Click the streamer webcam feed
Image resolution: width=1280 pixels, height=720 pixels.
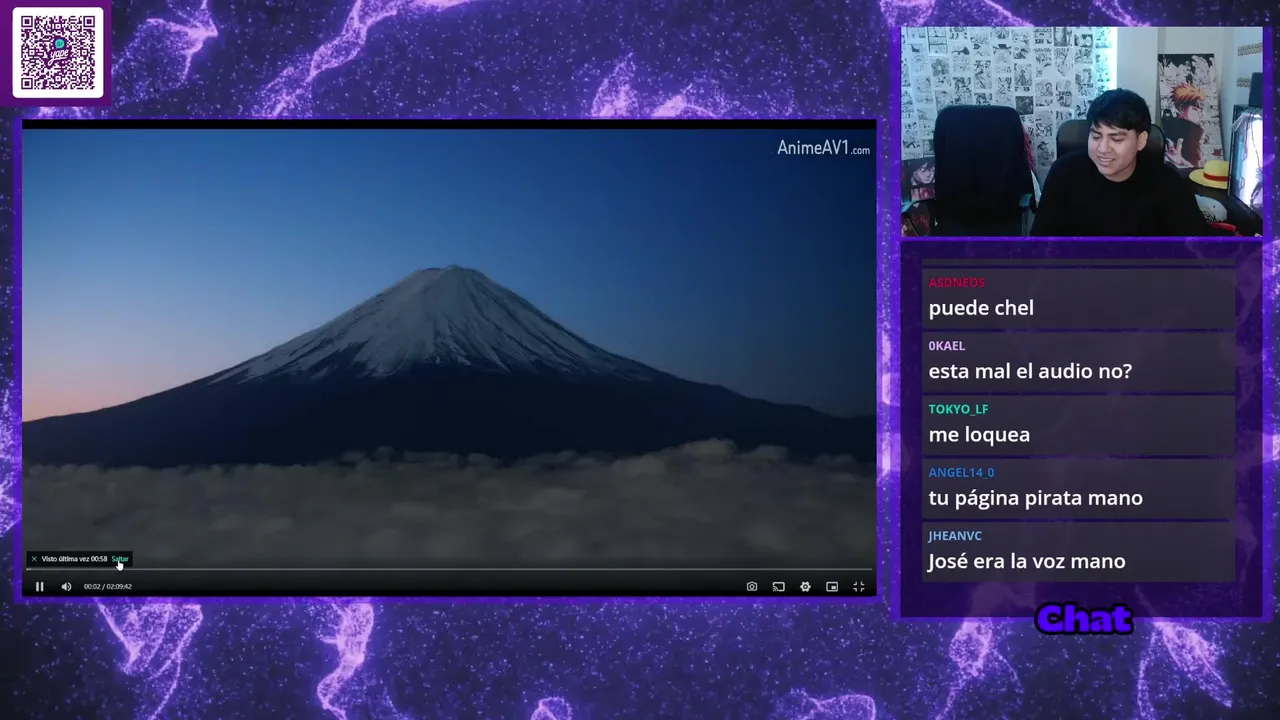coord(1081,131)
